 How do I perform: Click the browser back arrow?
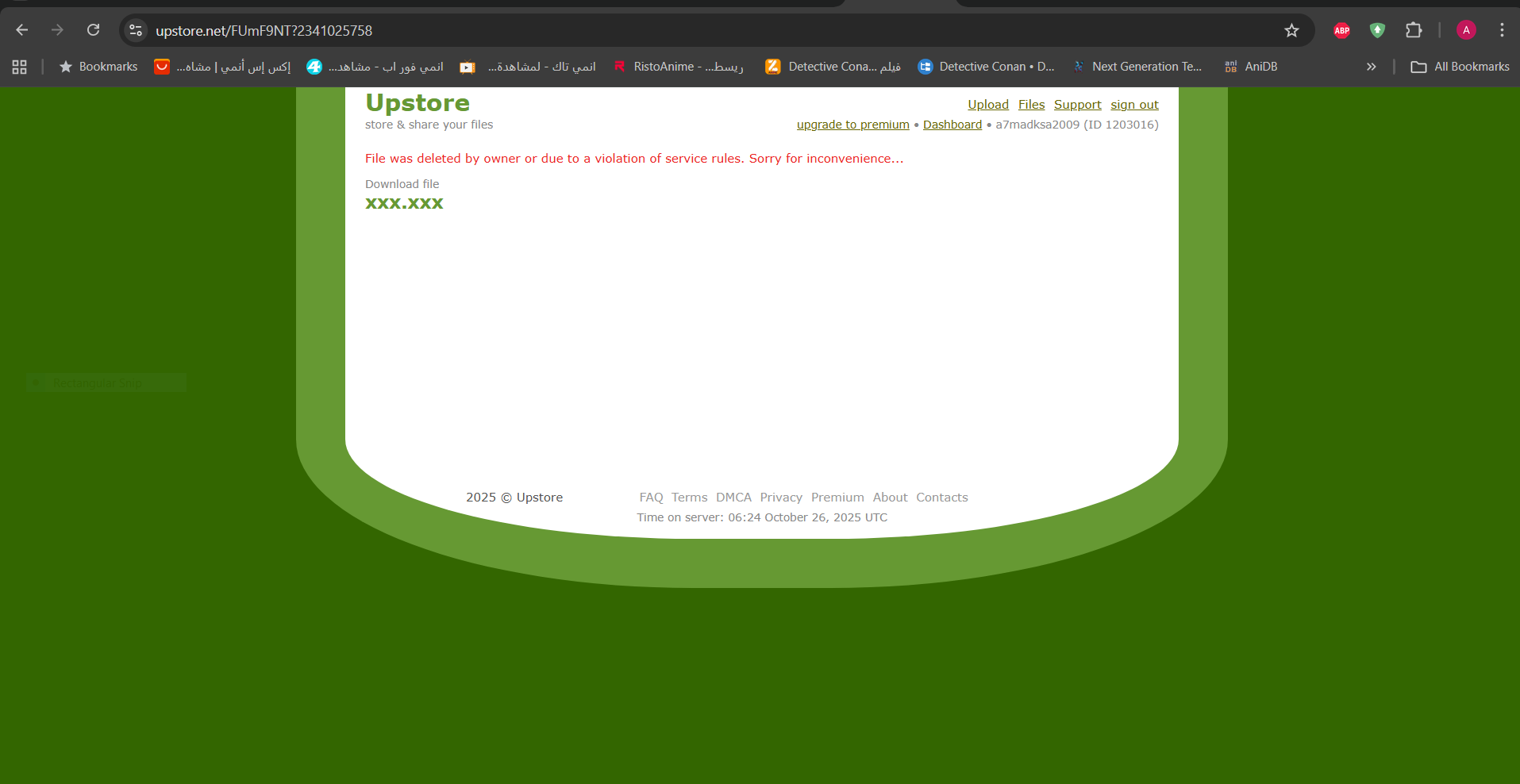(22, 30)
